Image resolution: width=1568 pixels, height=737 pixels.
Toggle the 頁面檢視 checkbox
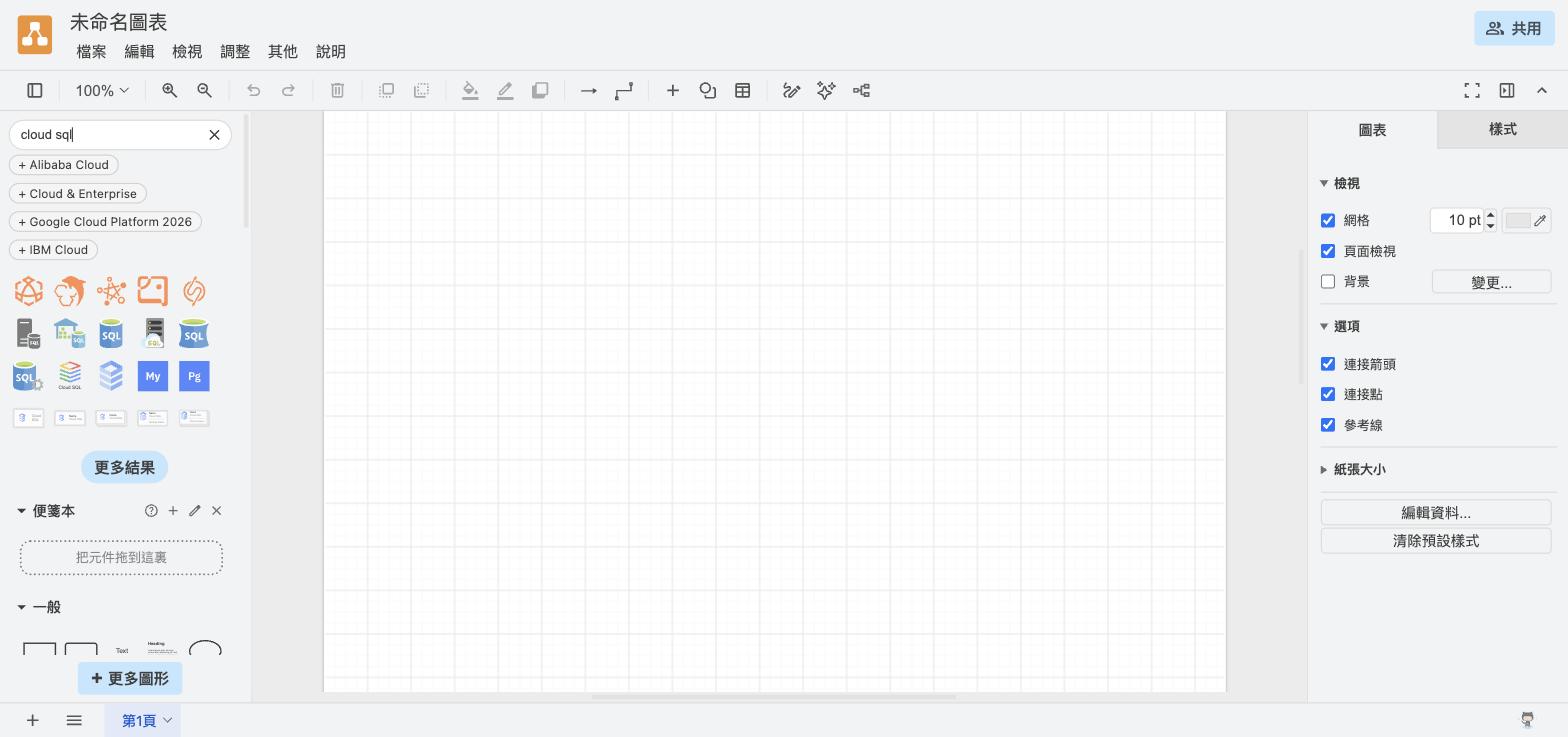click(1328, 251)
